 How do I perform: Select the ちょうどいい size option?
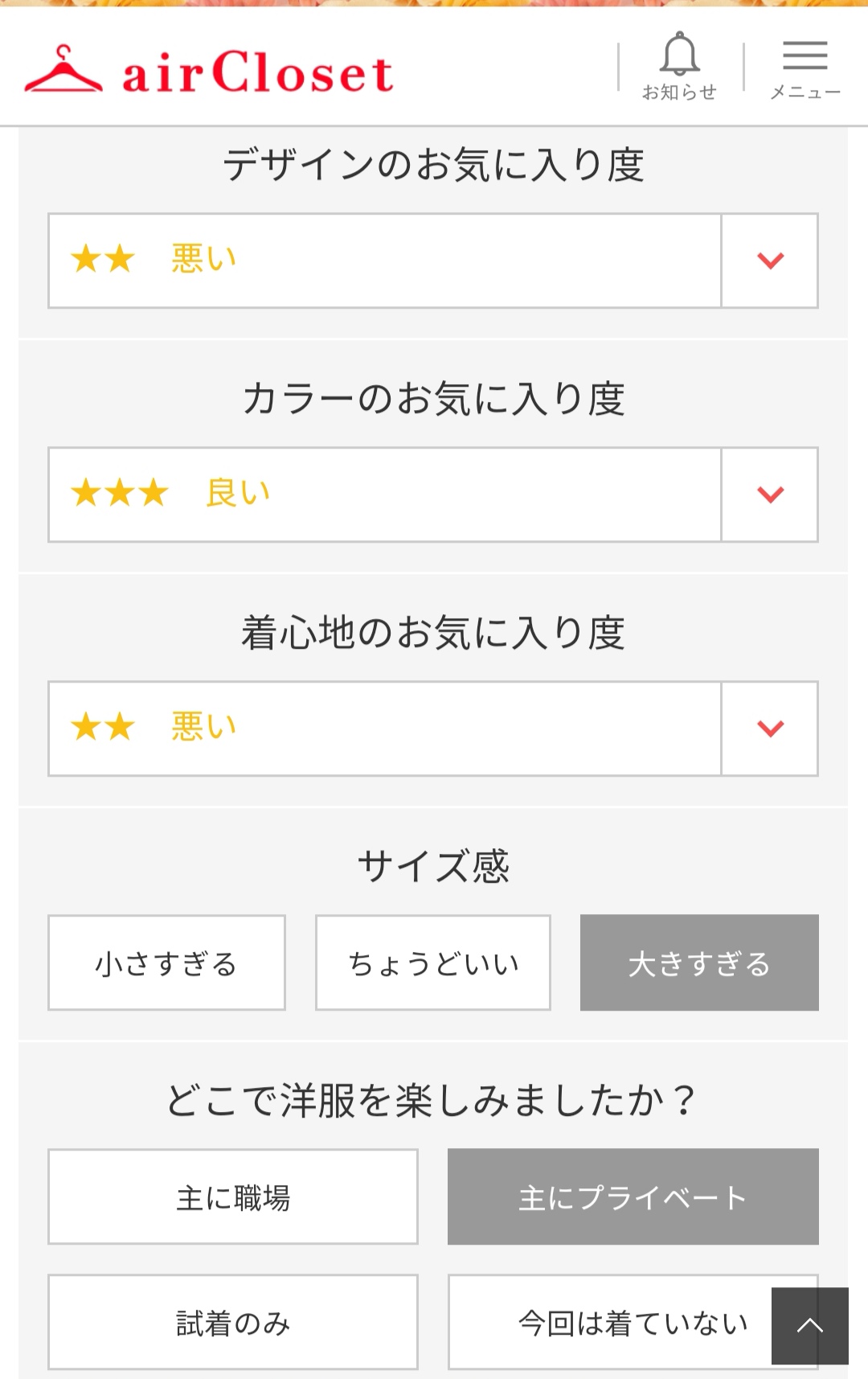[x=433, y=962]
